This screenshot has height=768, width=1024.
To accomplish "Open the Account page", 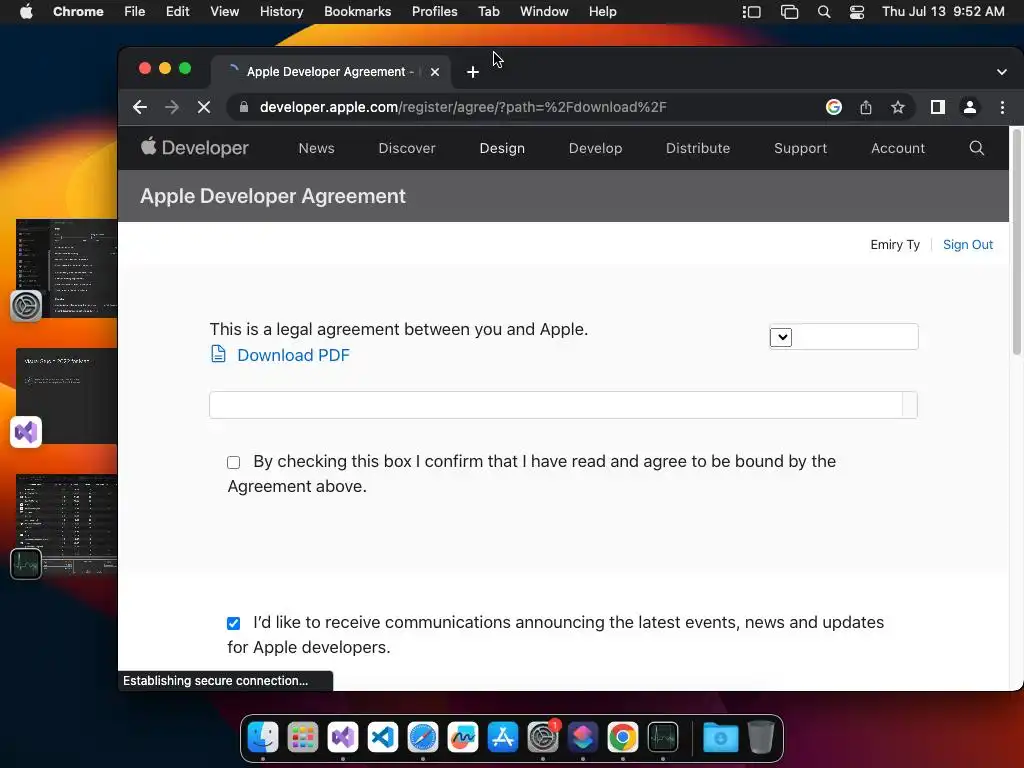I will [898, 148].
